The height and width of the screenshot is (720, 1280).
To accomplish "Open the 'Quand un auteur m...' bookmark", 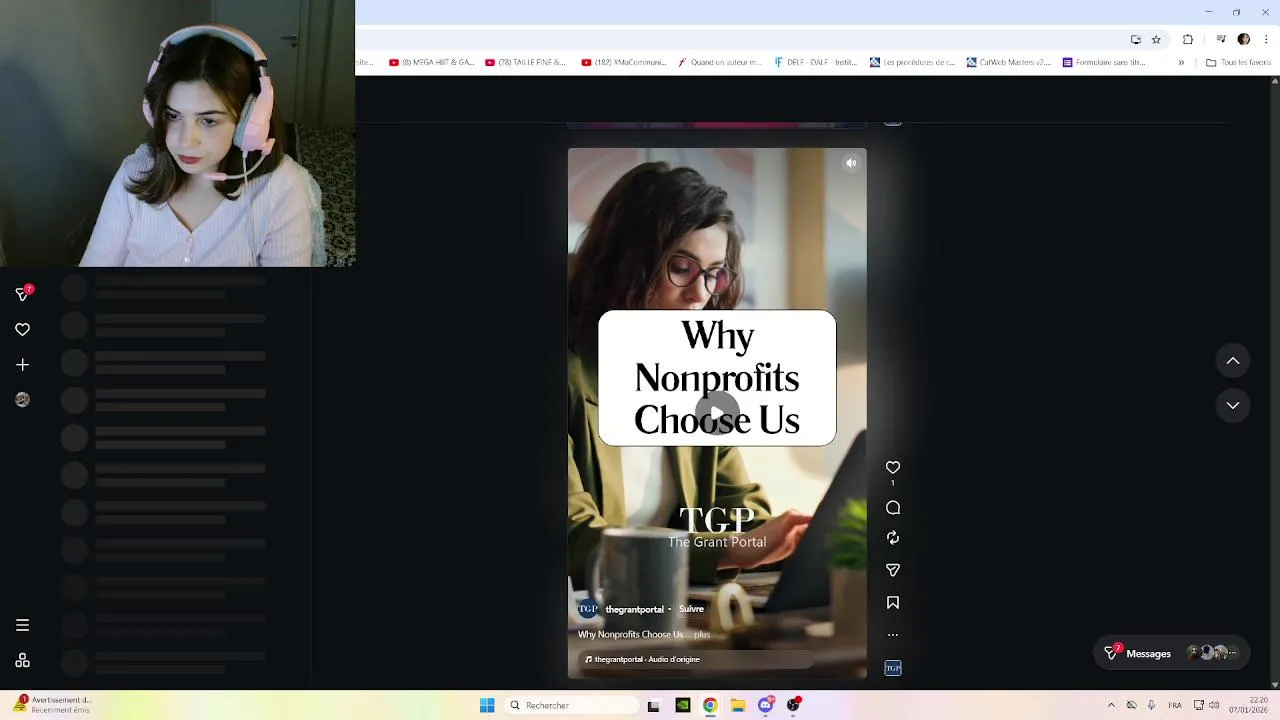I will click(719, 62).
